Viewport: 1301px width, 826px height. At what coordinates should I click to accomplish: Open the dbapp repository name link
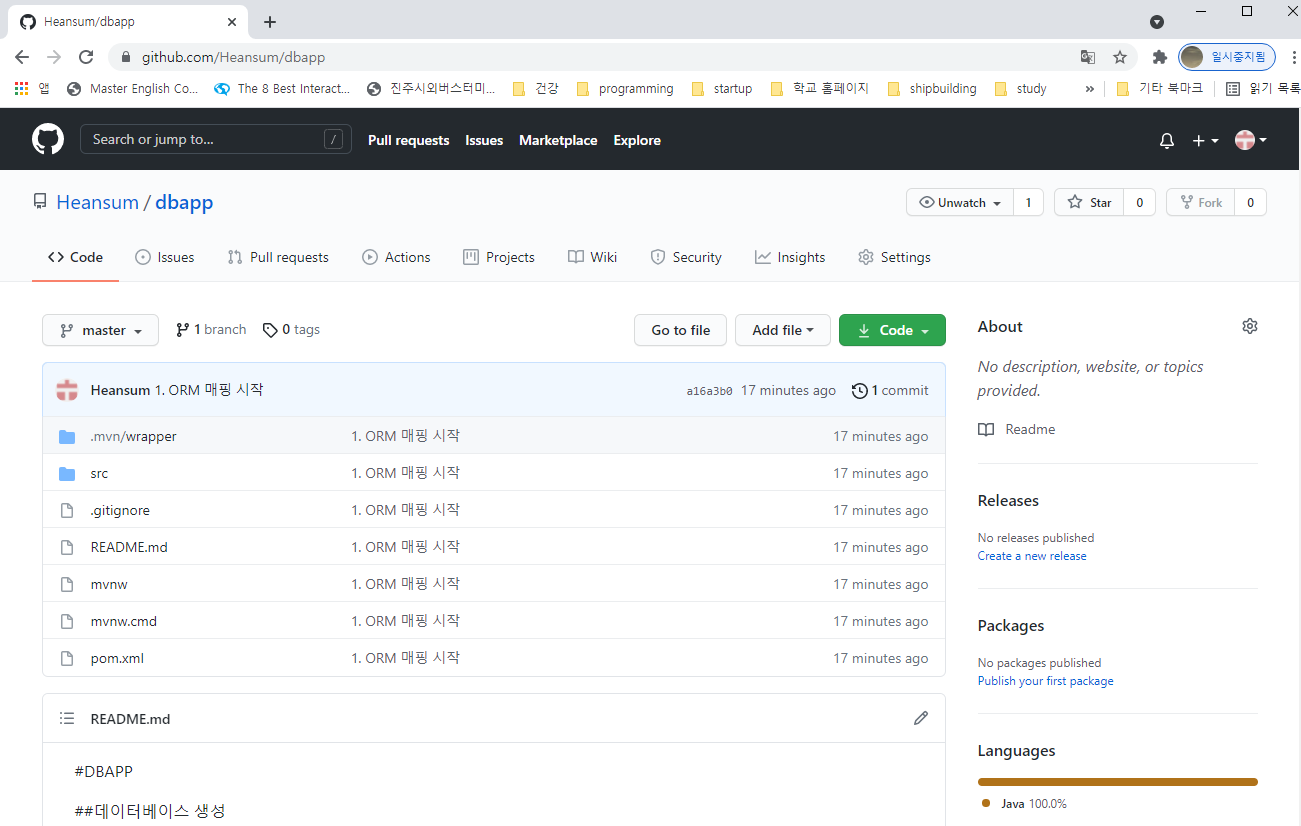[184, 202]
